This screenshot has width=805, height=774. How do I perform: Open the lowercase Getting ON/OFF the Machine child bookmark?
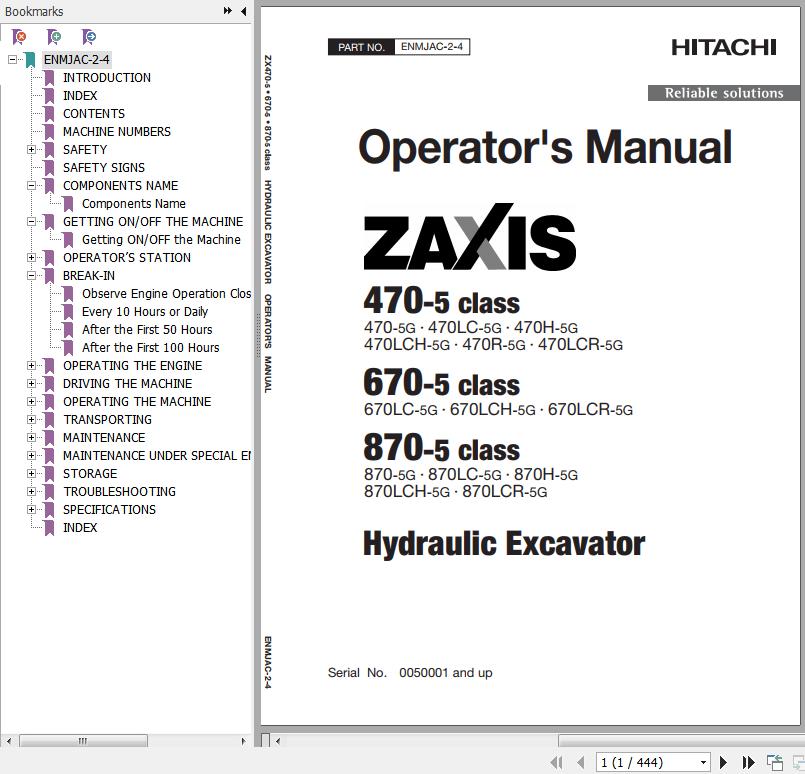pyautogui.click(x=161, y=240)
